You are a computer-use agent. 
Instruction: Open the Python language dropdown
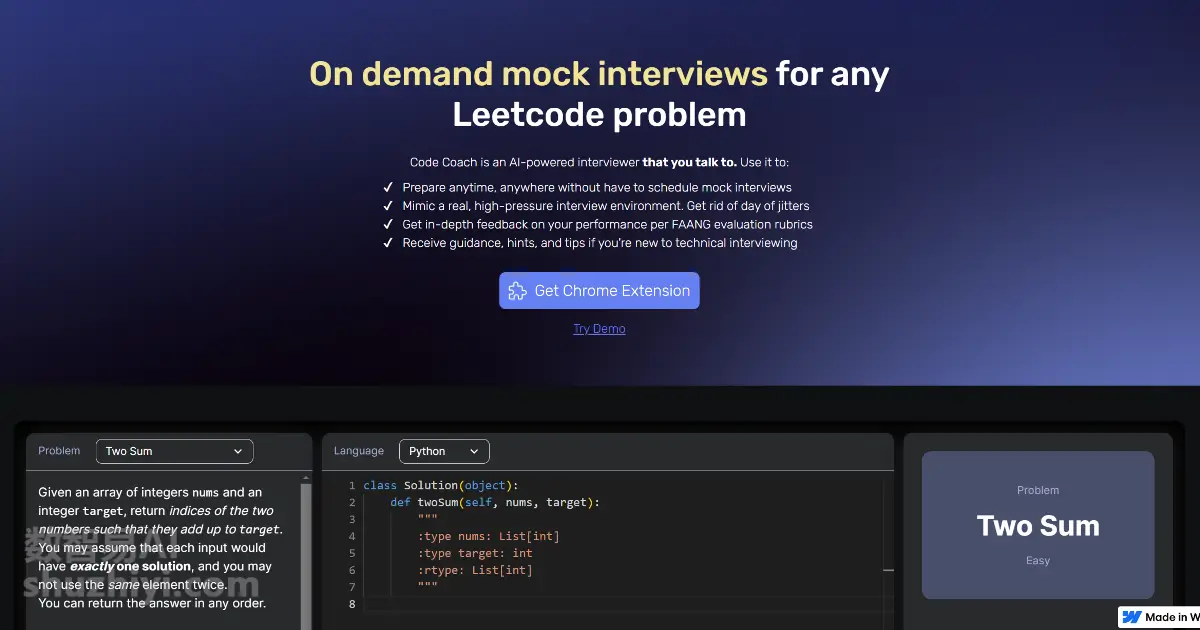(444, 451)
